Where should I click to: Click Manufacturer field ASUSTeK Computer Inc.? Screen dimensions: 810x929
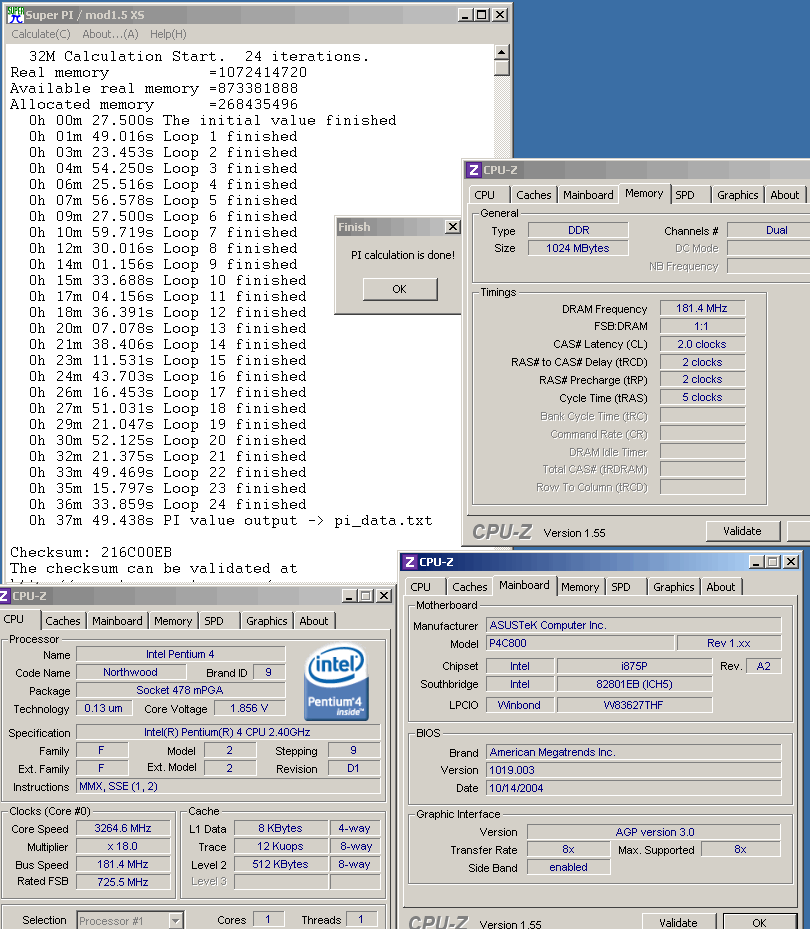tap(634, 624)
